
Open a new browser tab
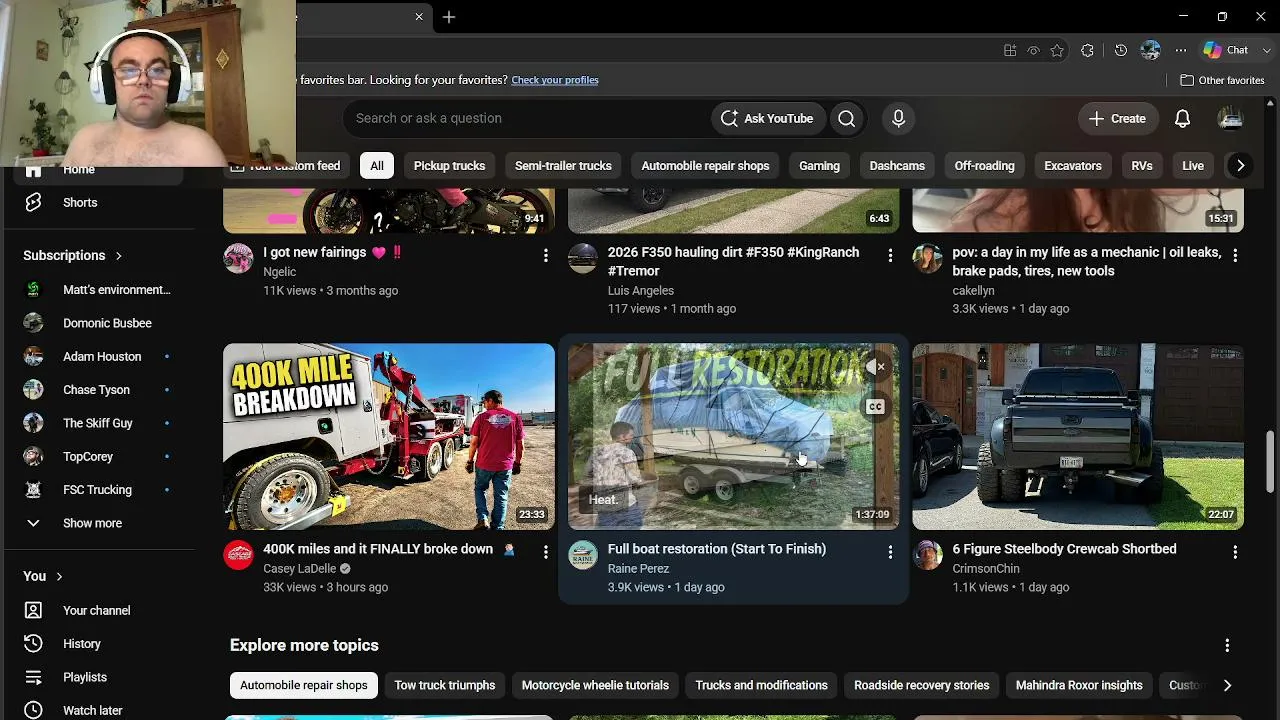449,17
